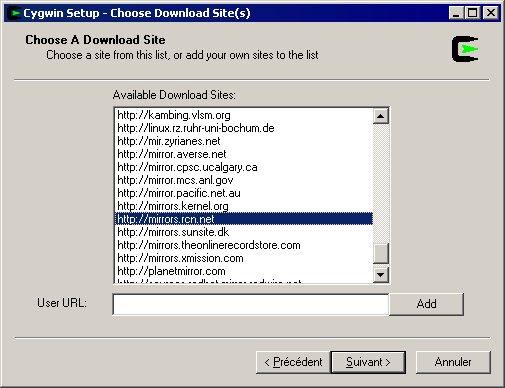Close the Cygwin Setup window
The height and width of the screenshot is (388, 505).
491,13
